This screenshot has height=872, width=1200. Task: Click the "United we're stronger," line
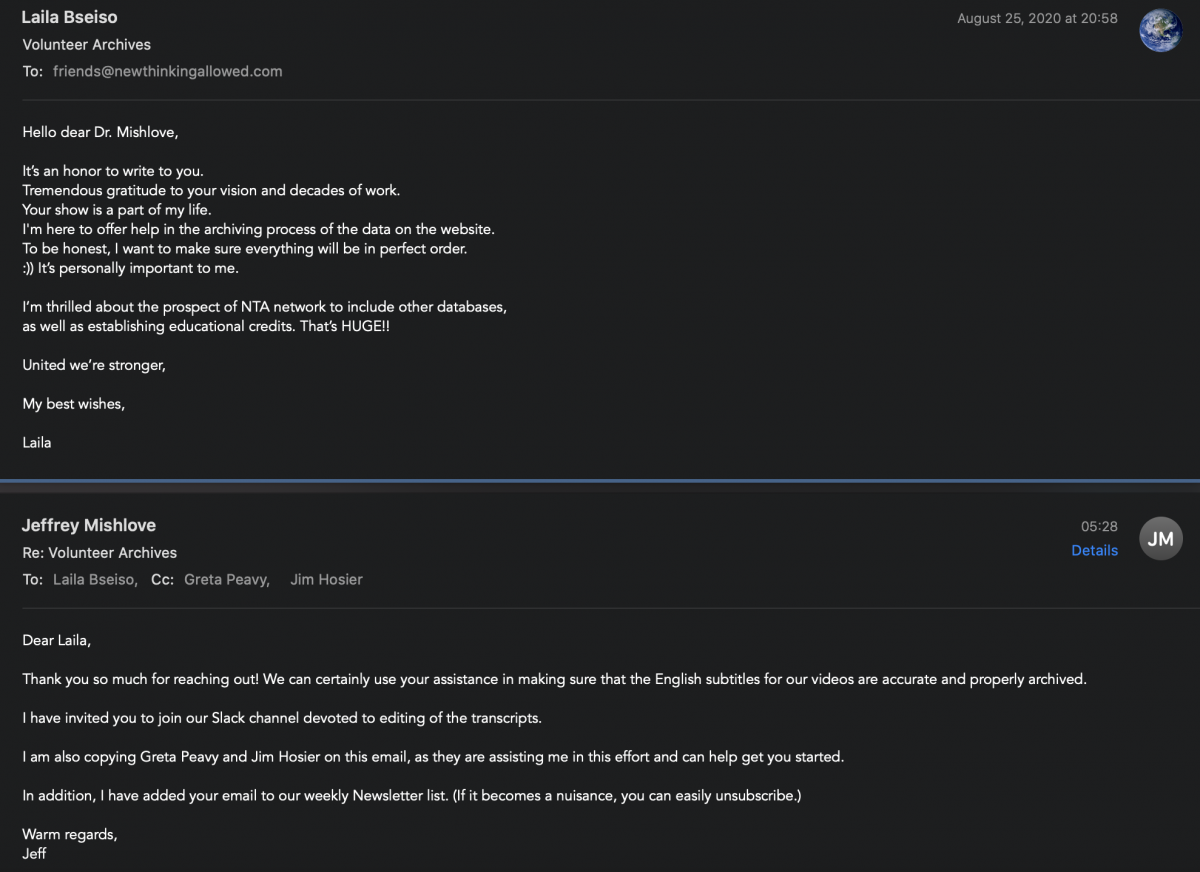click(x=94, y=365)
